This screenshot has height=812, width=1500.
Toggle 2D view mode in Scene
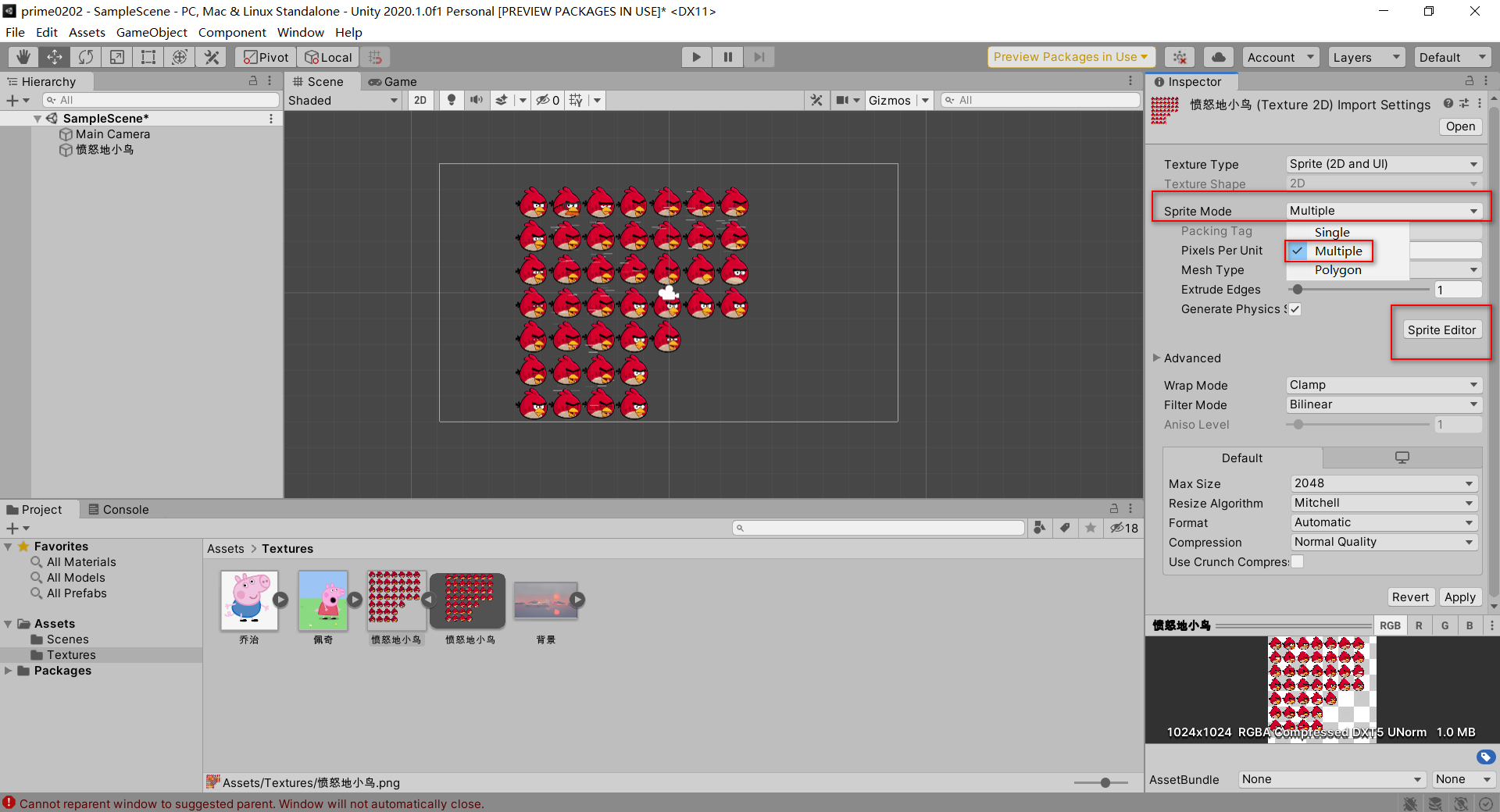pos(420,100)
